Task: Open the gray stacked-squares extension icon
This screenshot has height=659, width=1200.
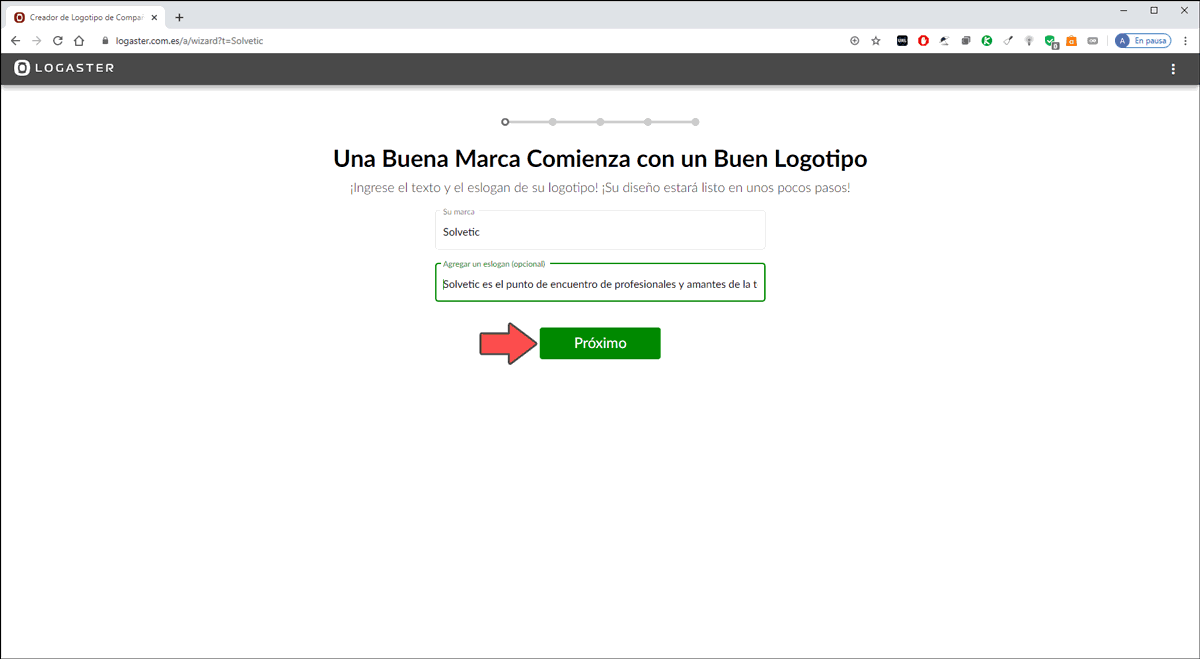Action: [966, 41]
